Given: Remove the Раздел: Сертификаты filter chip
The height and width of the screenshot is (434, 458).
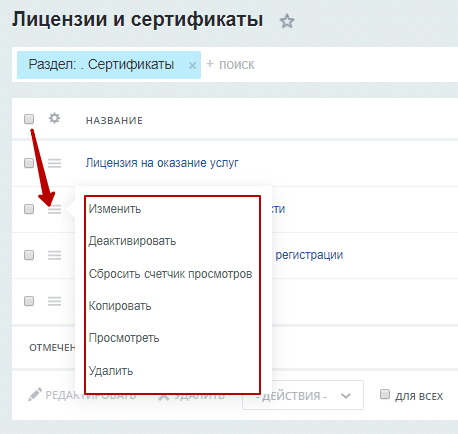Looking at the screenshot, I should coord(192,65).
